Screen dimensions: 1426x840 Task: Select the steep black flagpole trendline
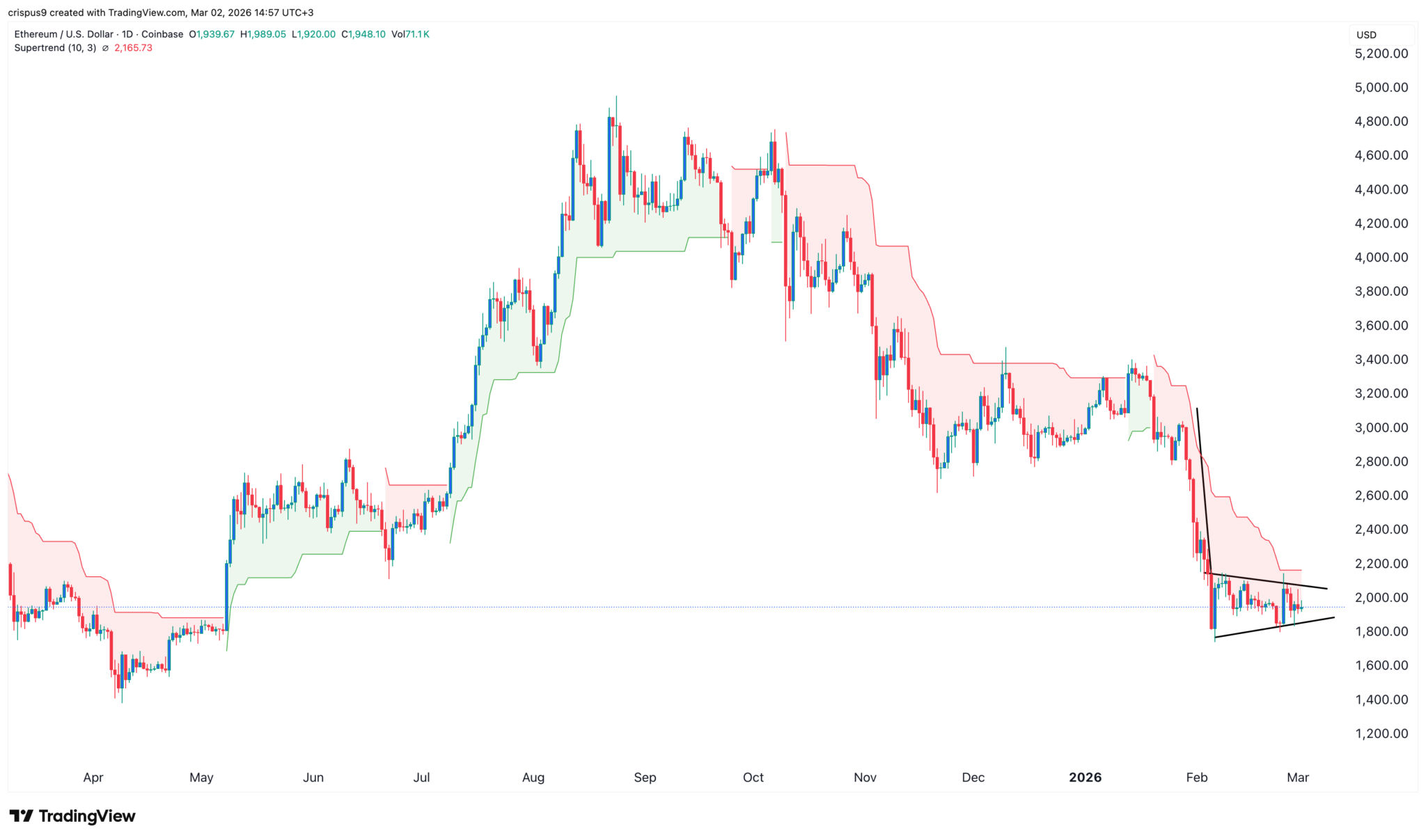(1203, 487)
